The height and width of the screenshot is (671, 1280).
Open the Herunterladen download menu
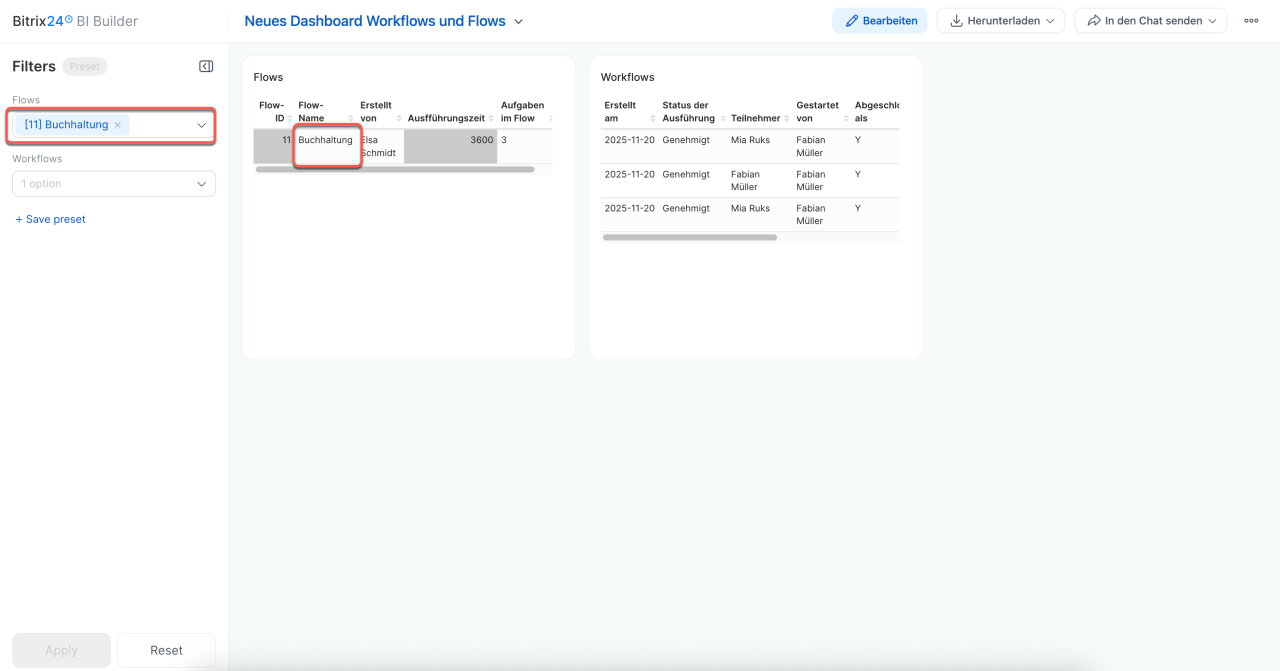pos(1000,21)
